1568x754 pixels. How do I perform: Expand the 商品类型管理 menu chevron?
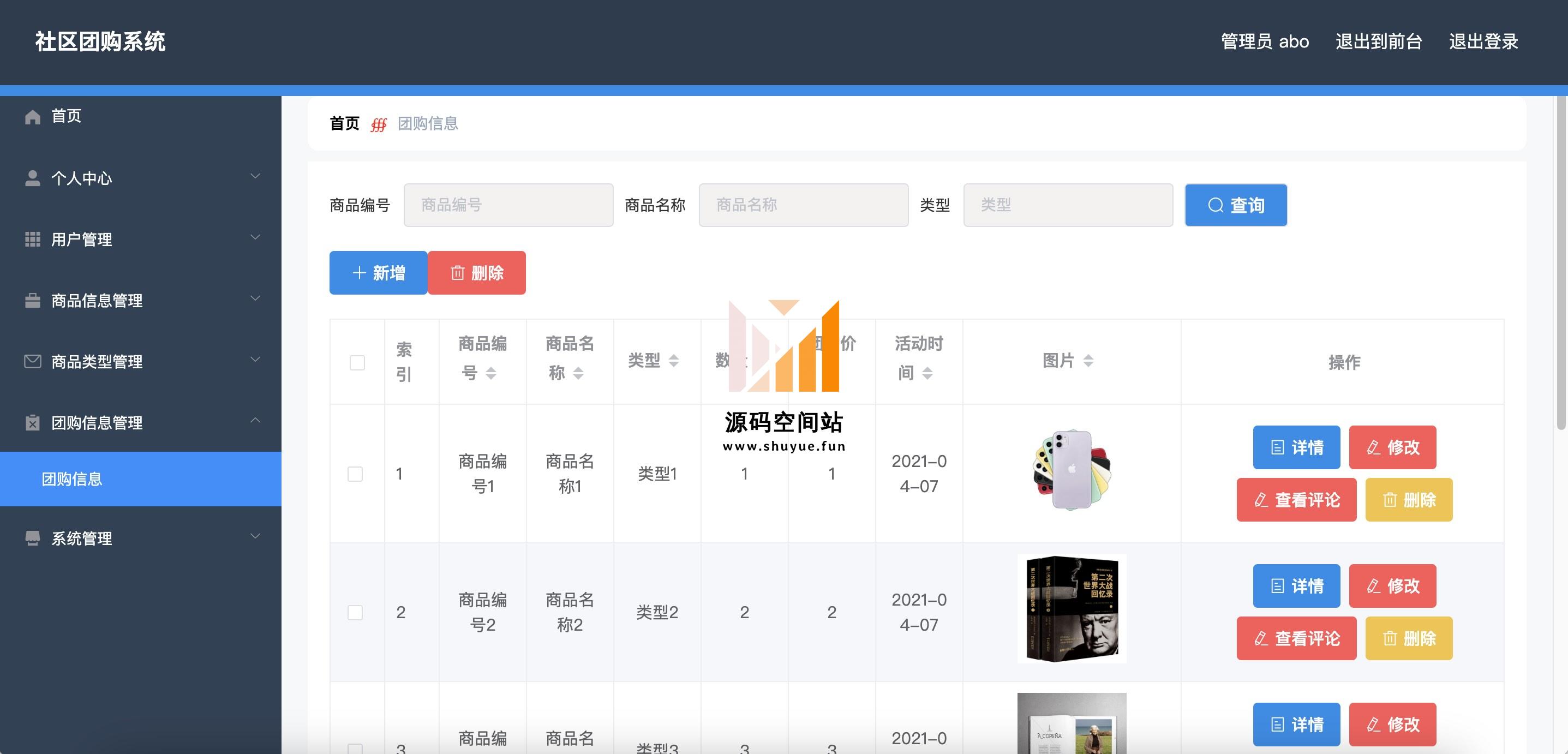coord(256,359)
